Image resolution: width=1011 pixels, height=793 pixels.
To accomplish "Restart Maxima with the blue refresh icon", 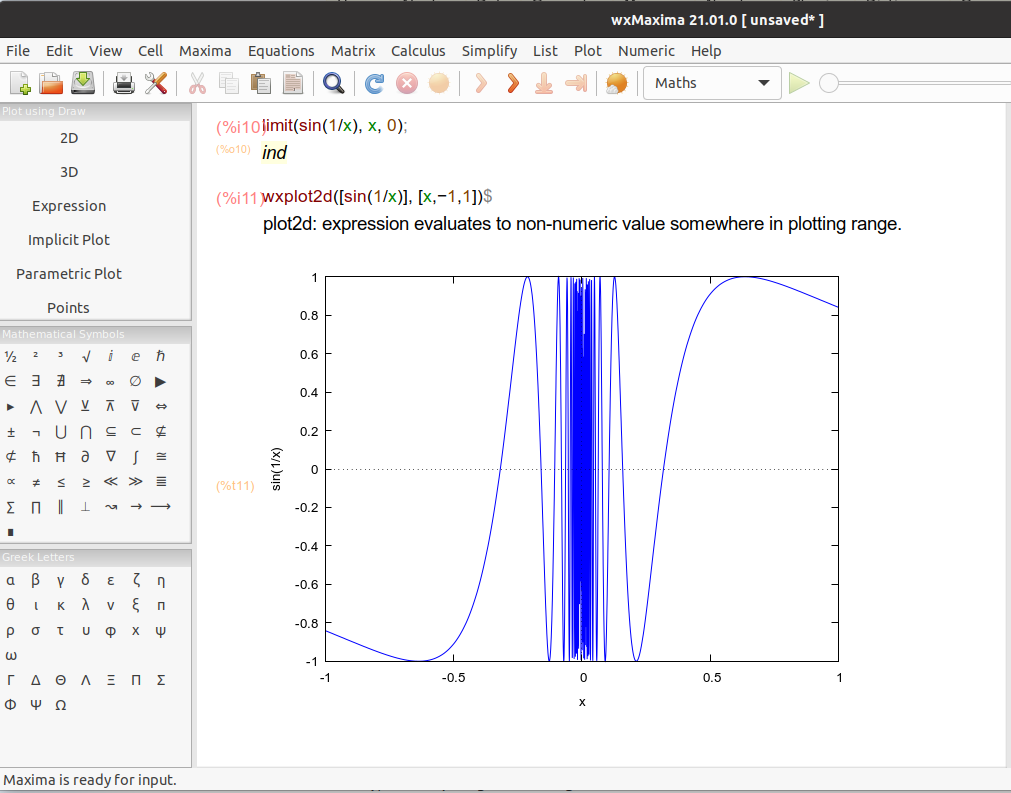I will click(374, 83).
